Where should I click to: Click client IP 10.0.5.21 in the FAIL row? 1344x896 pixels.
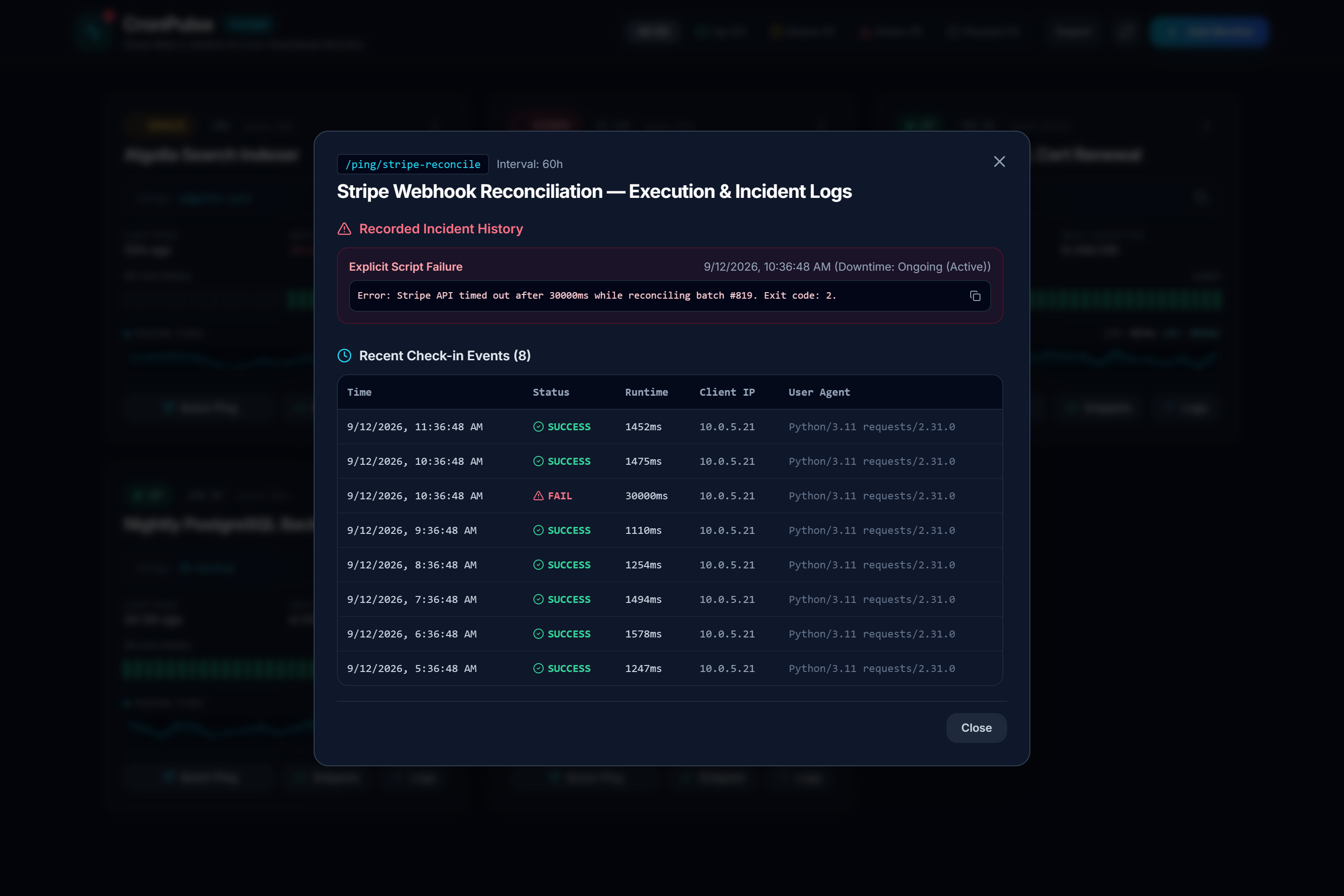click(727, 496)
